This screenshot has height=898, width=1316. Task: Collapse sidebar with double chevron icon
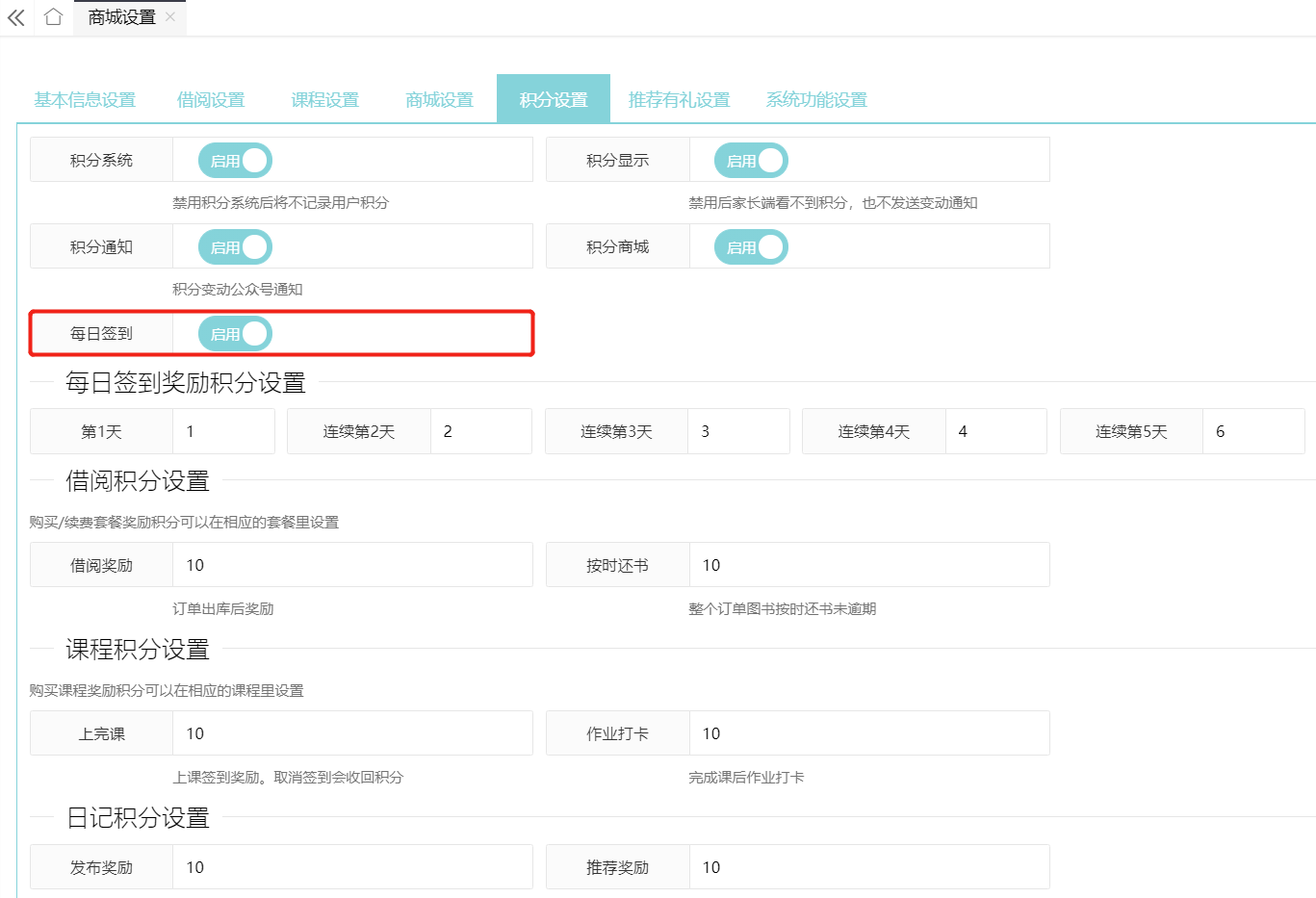pyautogui.click(x=16, y=17)
